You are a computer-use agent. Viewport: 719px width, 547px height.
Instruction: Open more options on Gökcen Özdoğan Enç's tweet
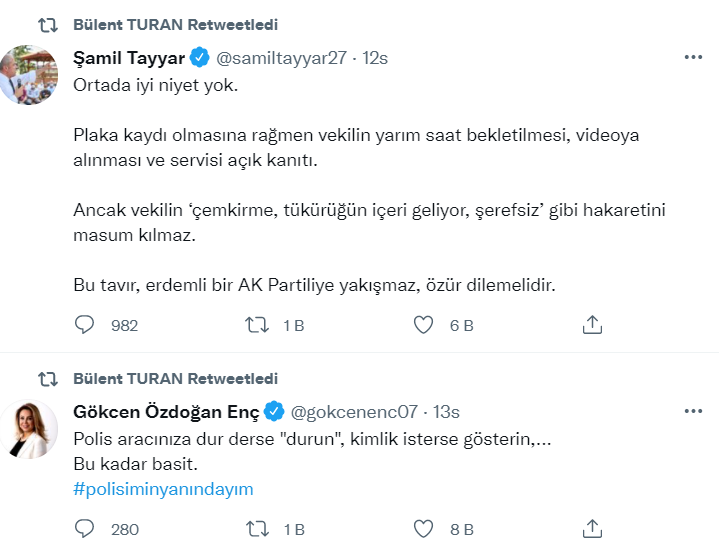tap(693, 411)
